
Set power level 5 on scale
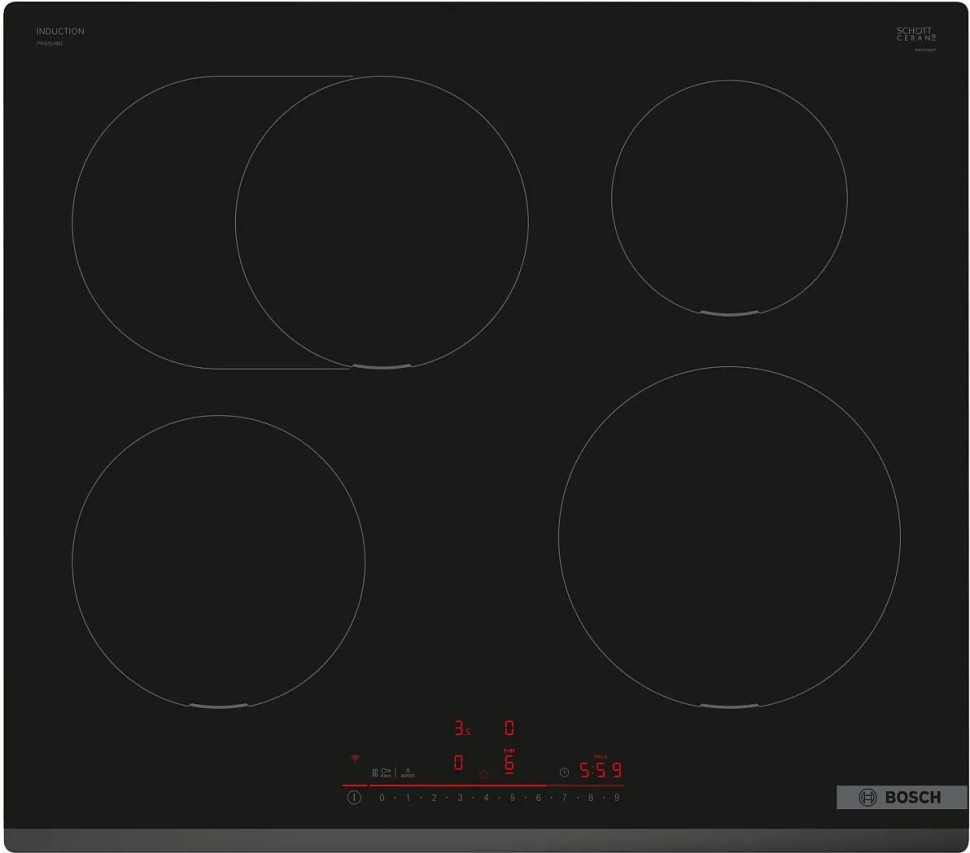click(x=512, y=798)
